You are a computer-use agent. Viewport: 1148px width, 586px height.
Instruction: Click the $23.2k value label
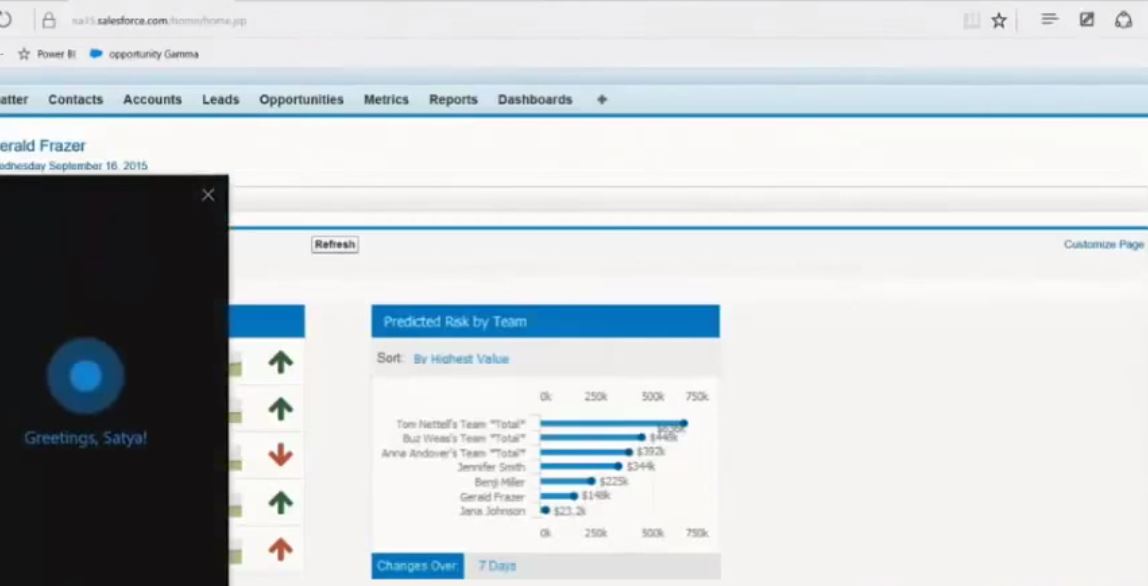click(x=570, y=511)
